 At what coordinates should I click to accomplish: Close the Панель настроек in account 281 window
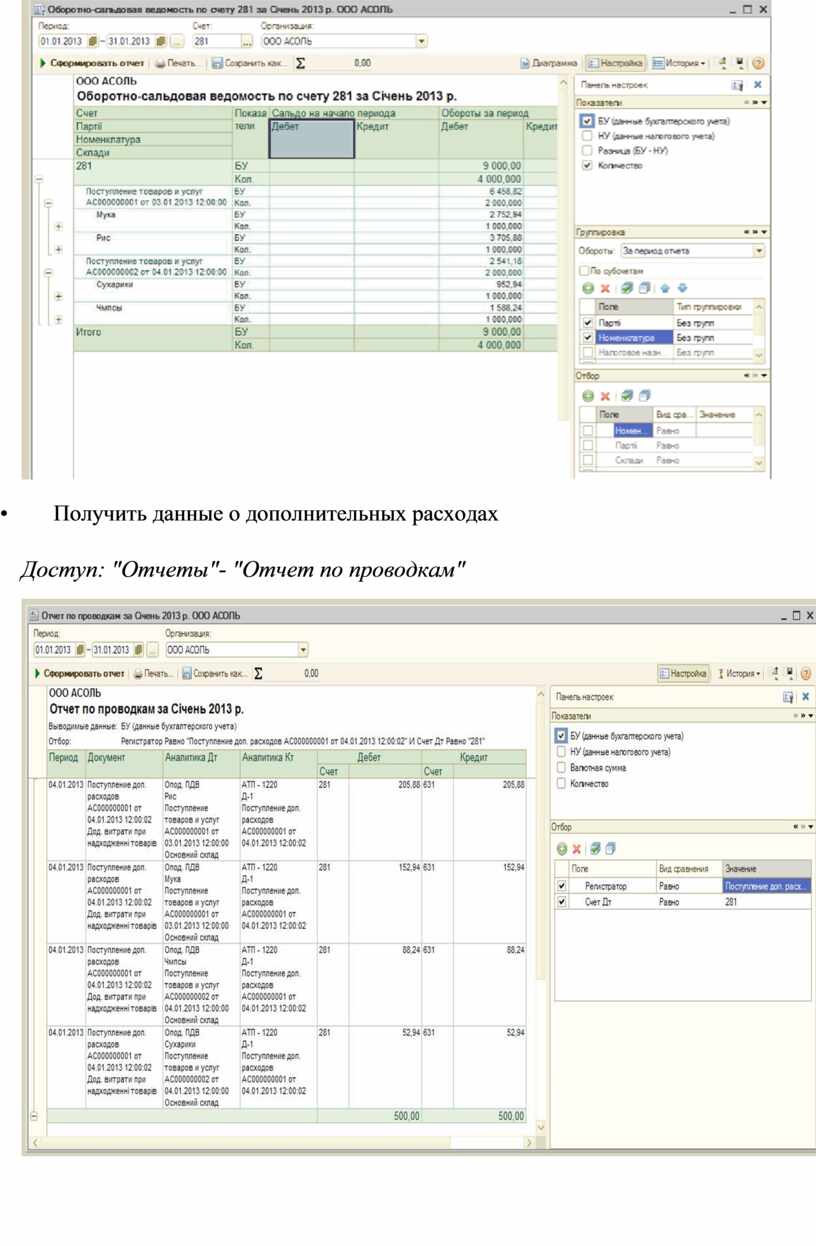pyautogui.click(x=757, y=86)
